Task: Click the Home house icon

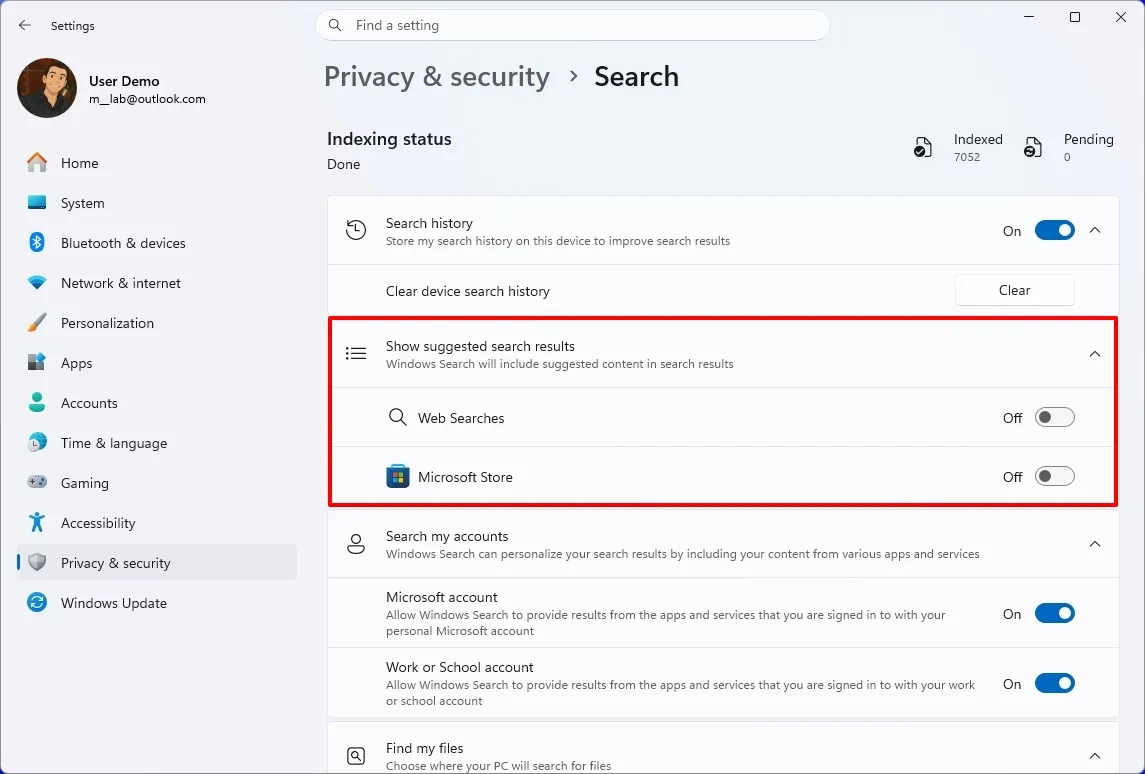Action: tap(37, 163)
